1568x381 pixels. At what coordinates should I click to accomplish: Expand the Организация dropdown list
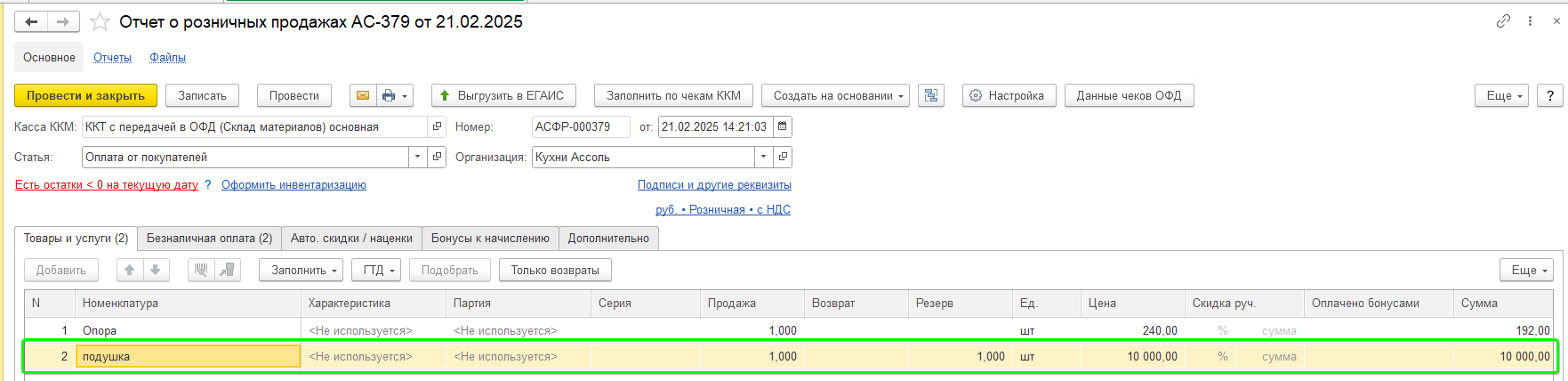(763, 158)
